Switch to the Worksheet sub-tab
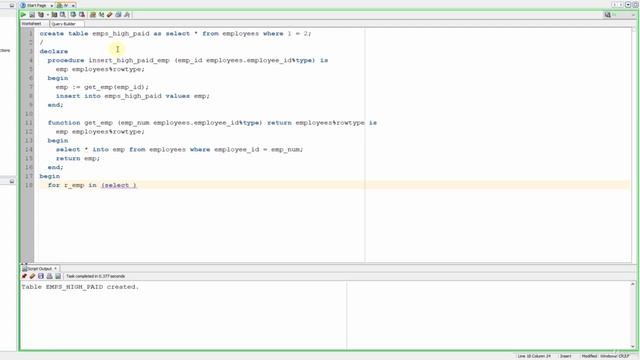The width and height of the screenshot is (640, 360). 32,24
